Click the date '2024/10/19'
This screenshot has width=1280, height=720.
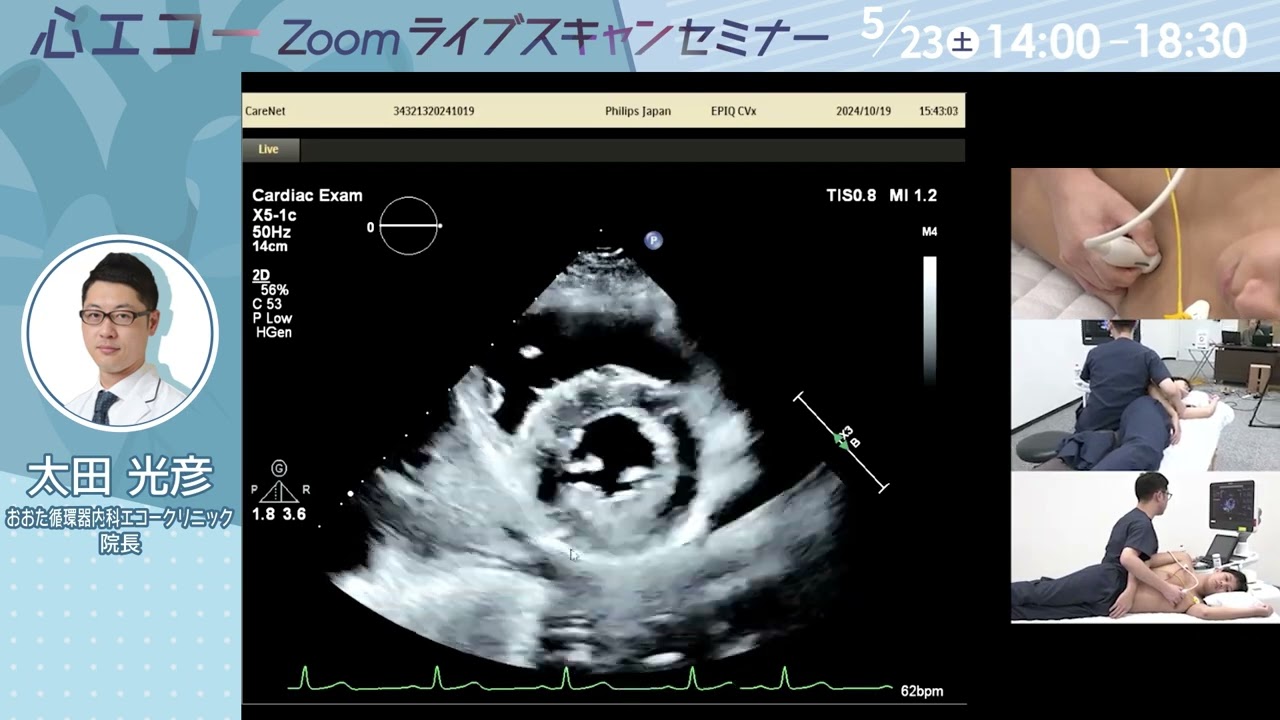click(x=863, y=111)
